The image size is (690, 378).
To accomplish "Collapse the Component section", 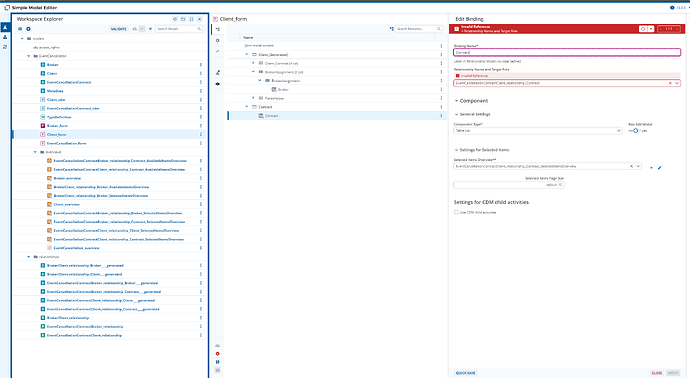I will 456,101.
